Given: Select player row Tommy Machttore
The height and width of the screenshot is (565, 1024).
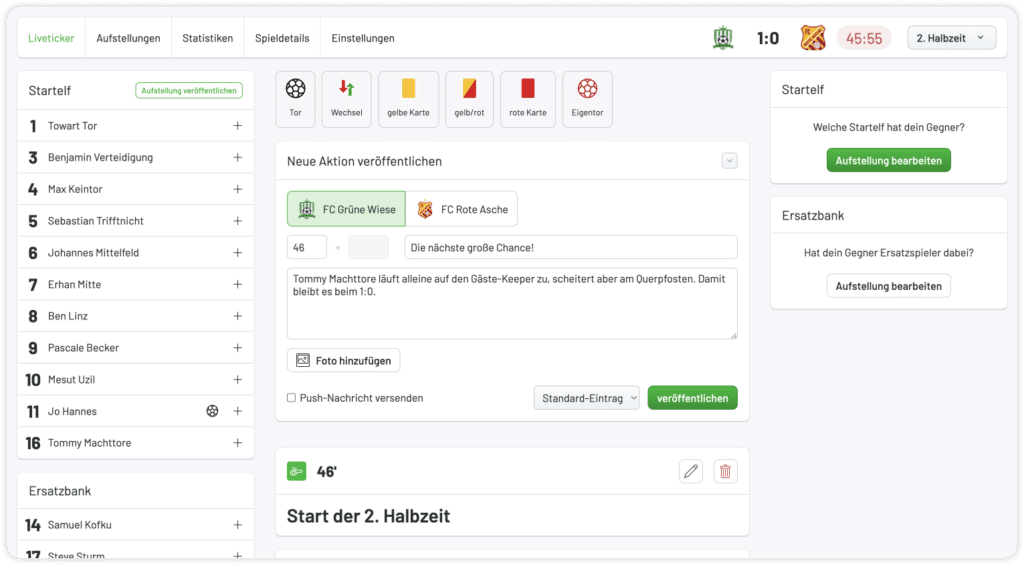Looking at the screenshot, I should [136, 443].
